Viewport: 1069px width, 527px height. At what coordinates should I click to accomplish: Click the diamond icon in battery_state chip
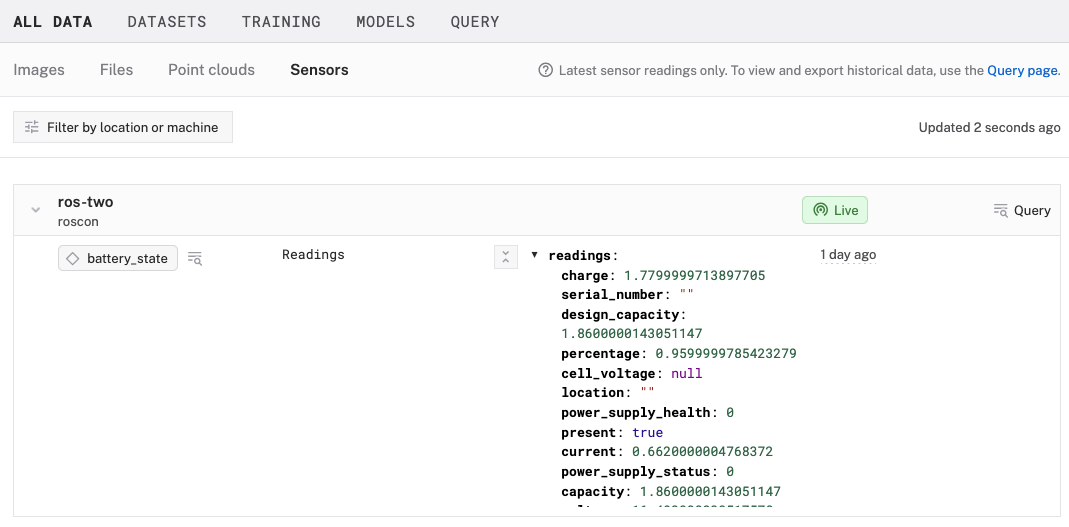[73, 258]
